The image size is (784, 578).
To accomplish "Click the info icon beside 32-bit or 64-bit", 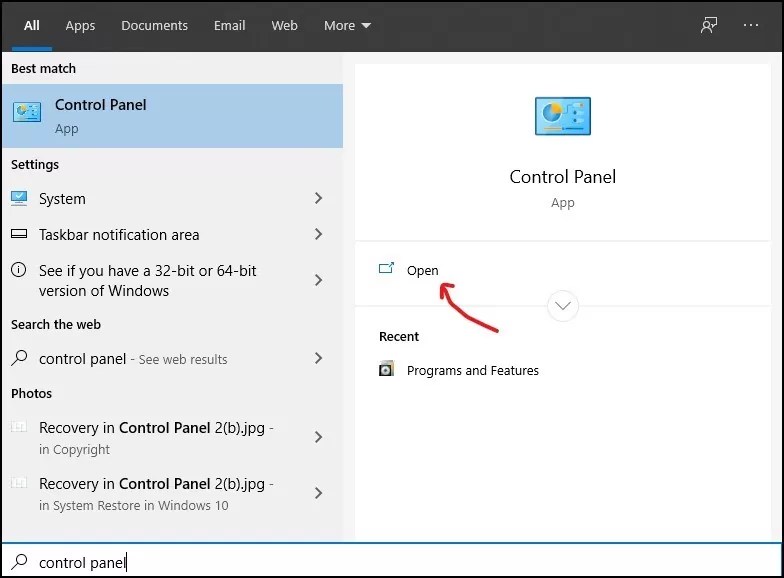I will pos(18,270).
